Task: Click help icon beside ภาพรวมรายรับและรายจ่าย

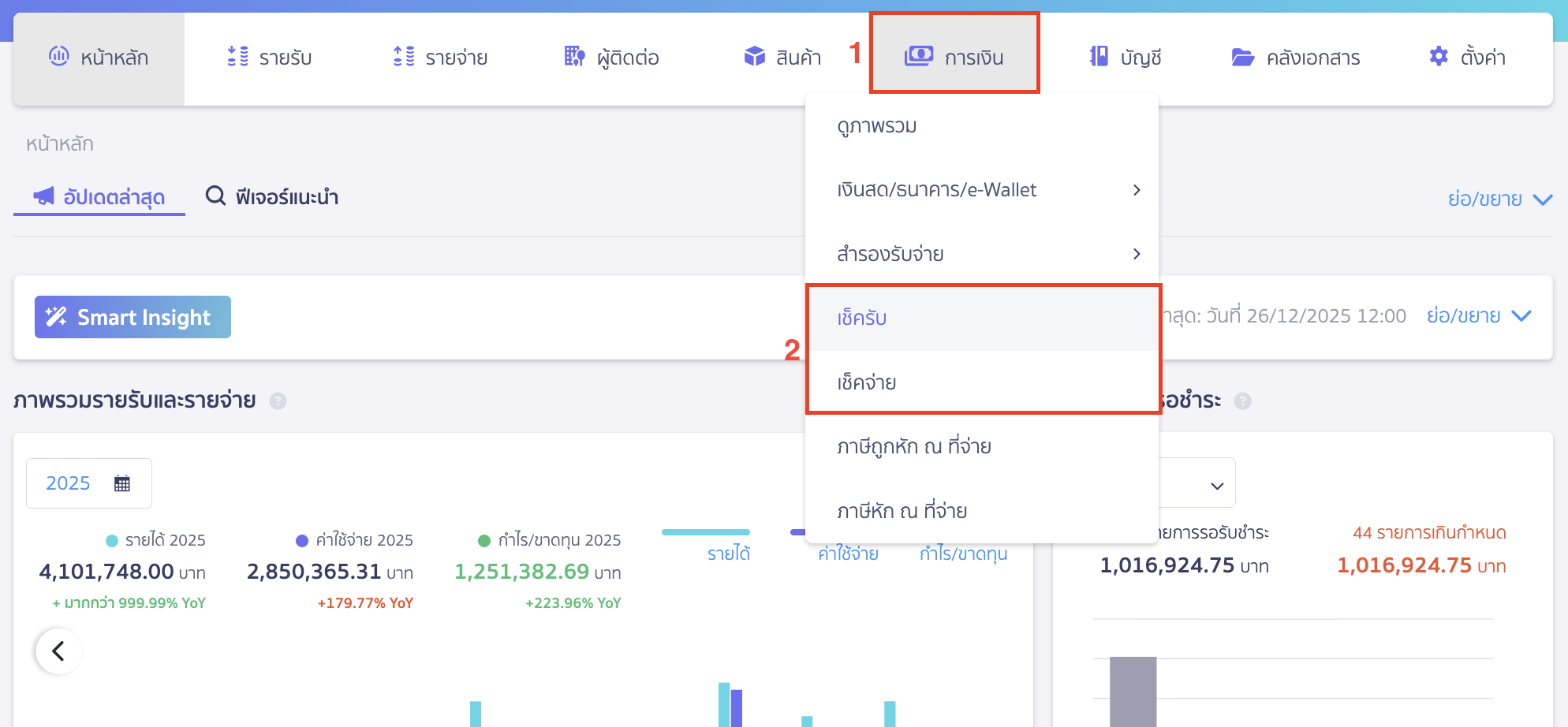Action: pyautogui.click(x=278, y=401)
